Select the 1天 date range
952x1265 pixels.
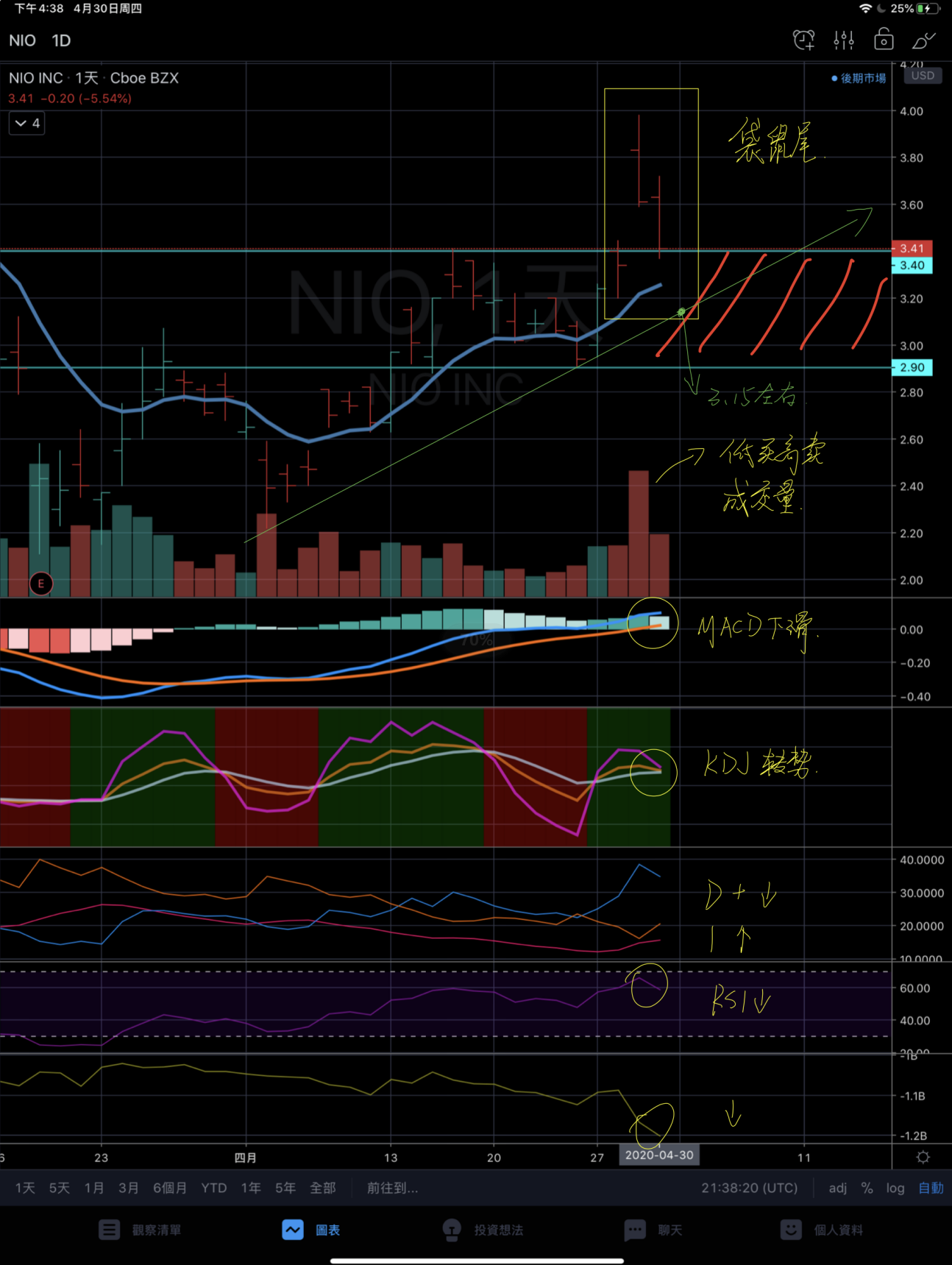coord(25,1188)
